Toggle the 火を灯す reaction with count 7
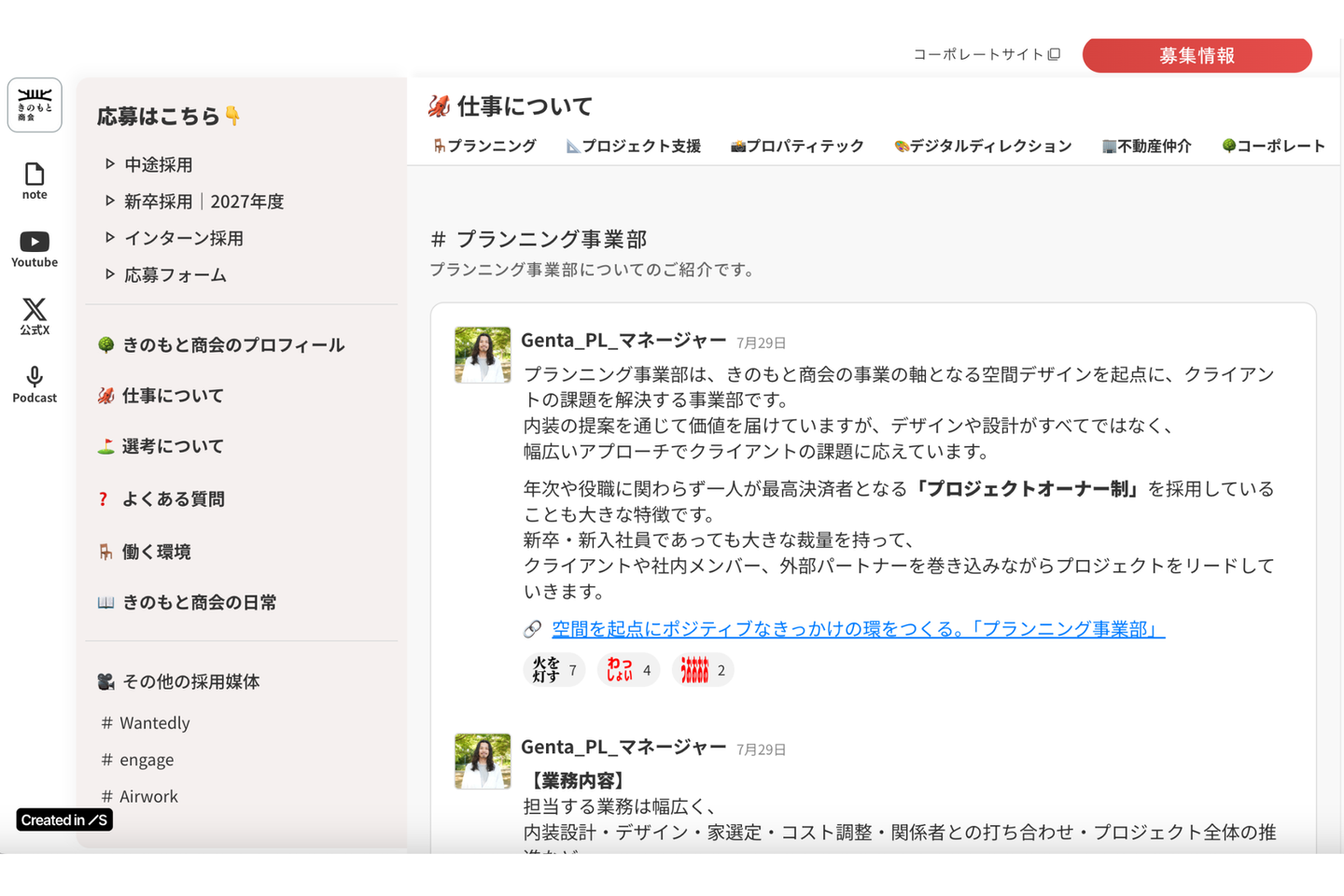Screen dimensions: 1344x896 [554, 670]
